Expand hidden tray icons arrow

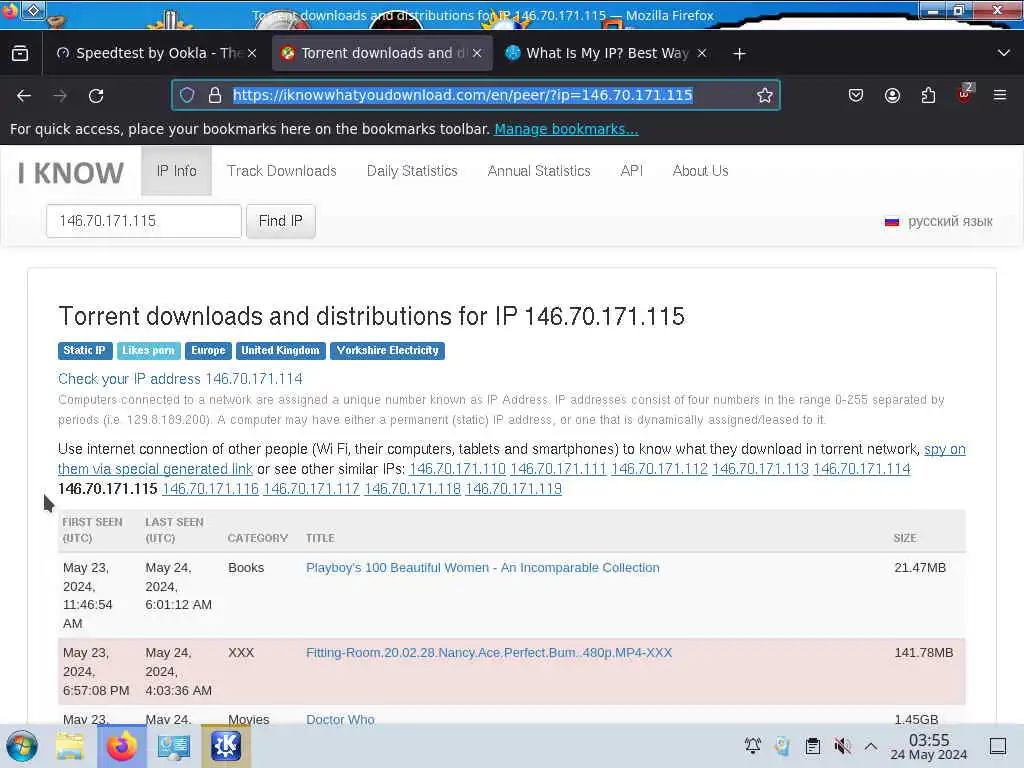point(871,746)
